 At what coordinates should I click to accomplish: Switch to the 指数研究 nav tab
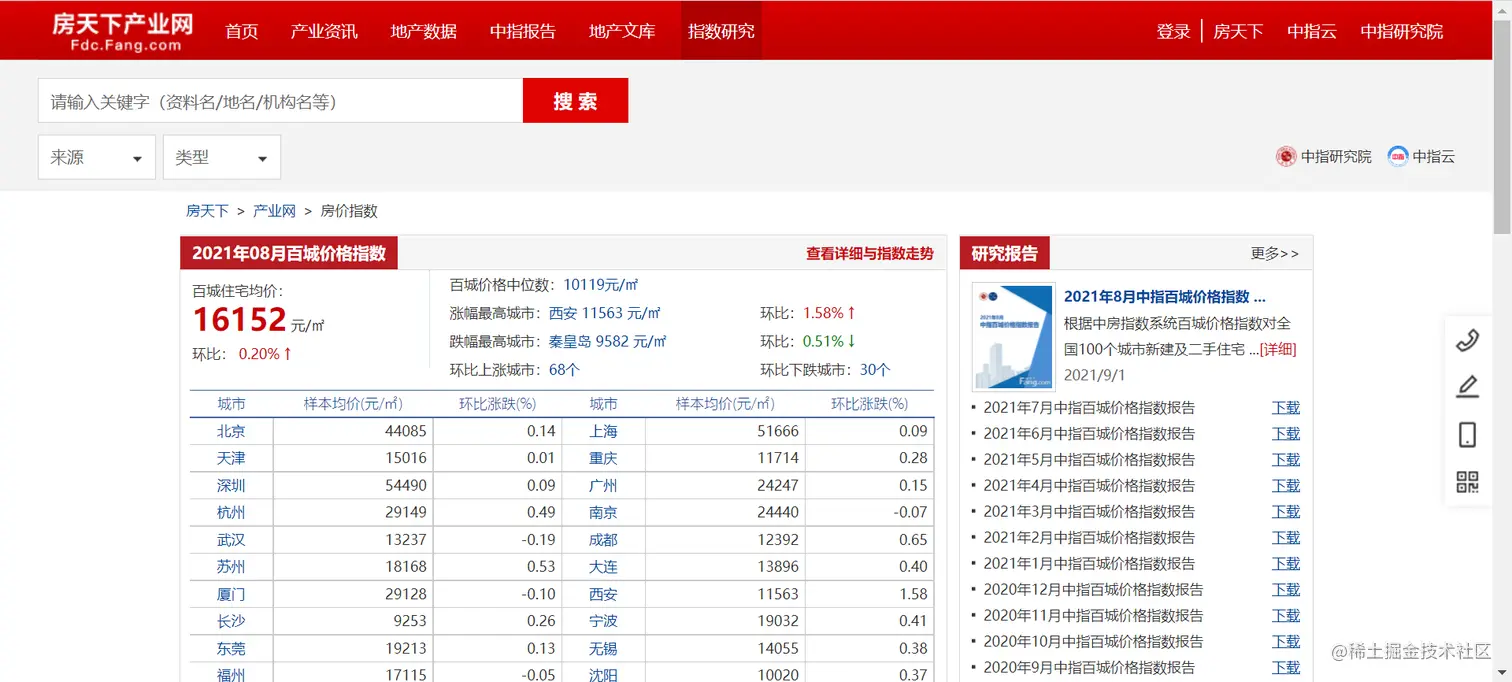pyautogui.click(x=721, y=30)
